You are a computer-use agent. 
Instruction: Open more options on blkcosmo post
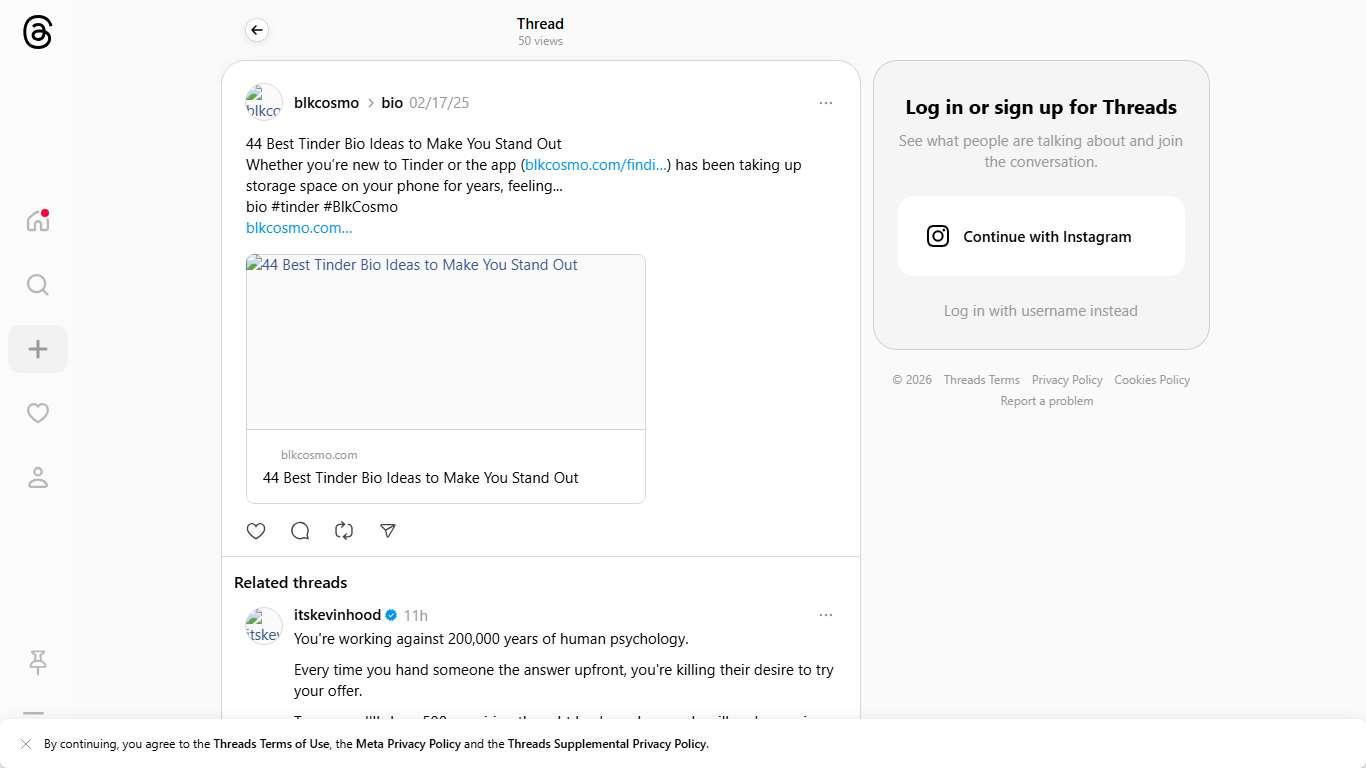825,103
